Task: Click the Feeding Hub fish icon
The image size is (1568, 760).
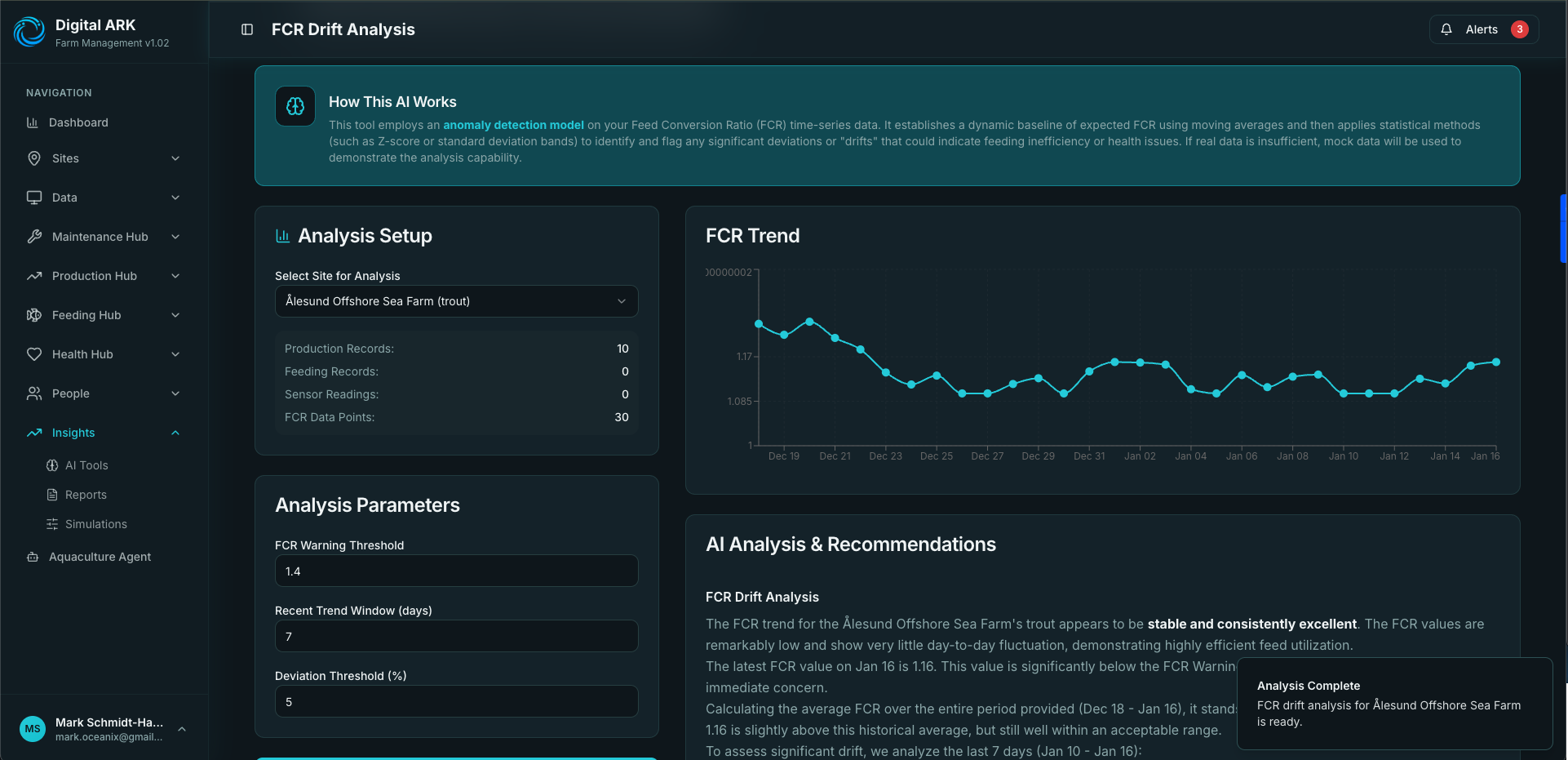Action: pyautogui.click(x=34, y=315)
